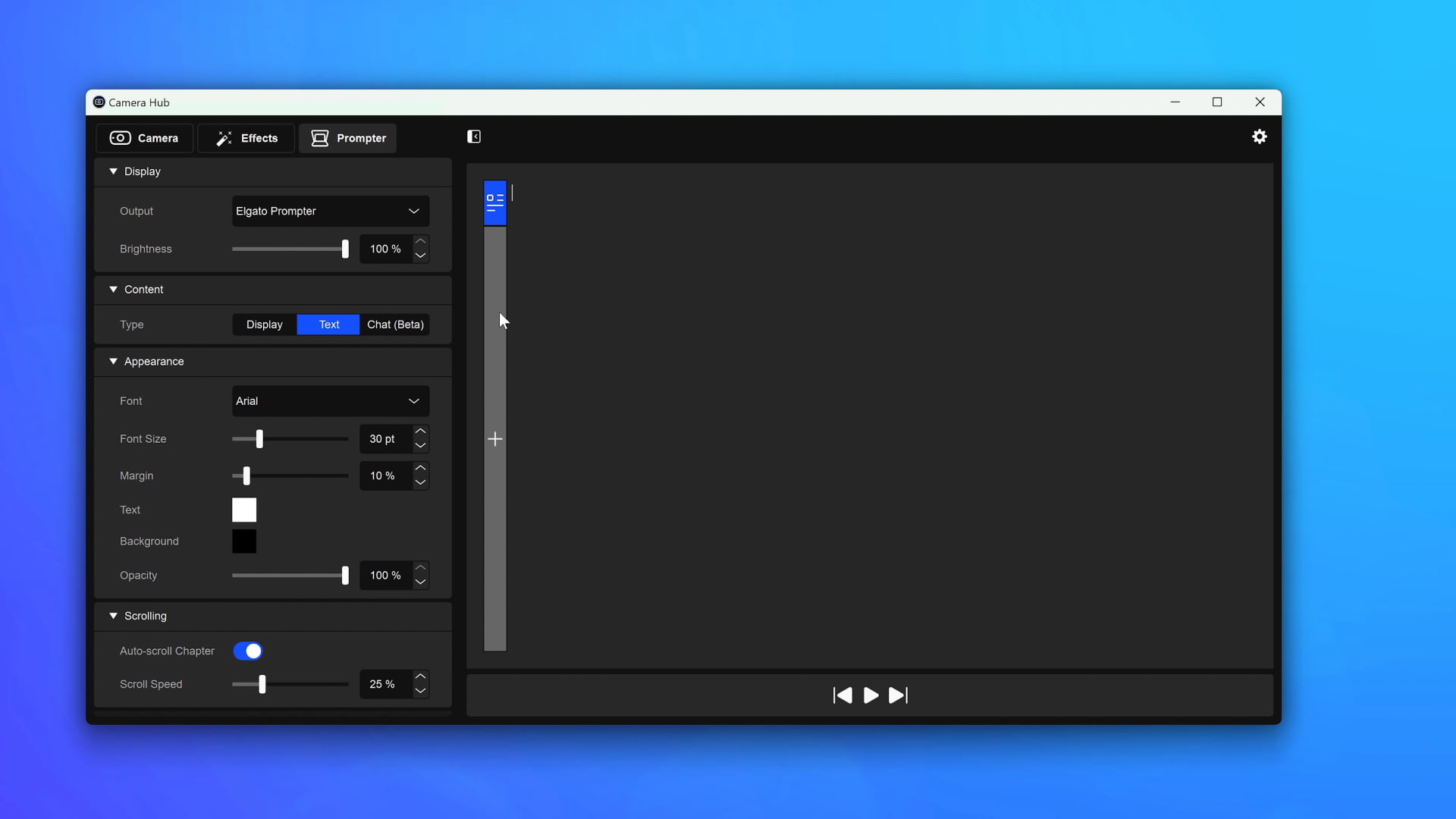The image size is (1456, 819).
Task: Click the prompter script chapter icon
Action: point(493,202)
